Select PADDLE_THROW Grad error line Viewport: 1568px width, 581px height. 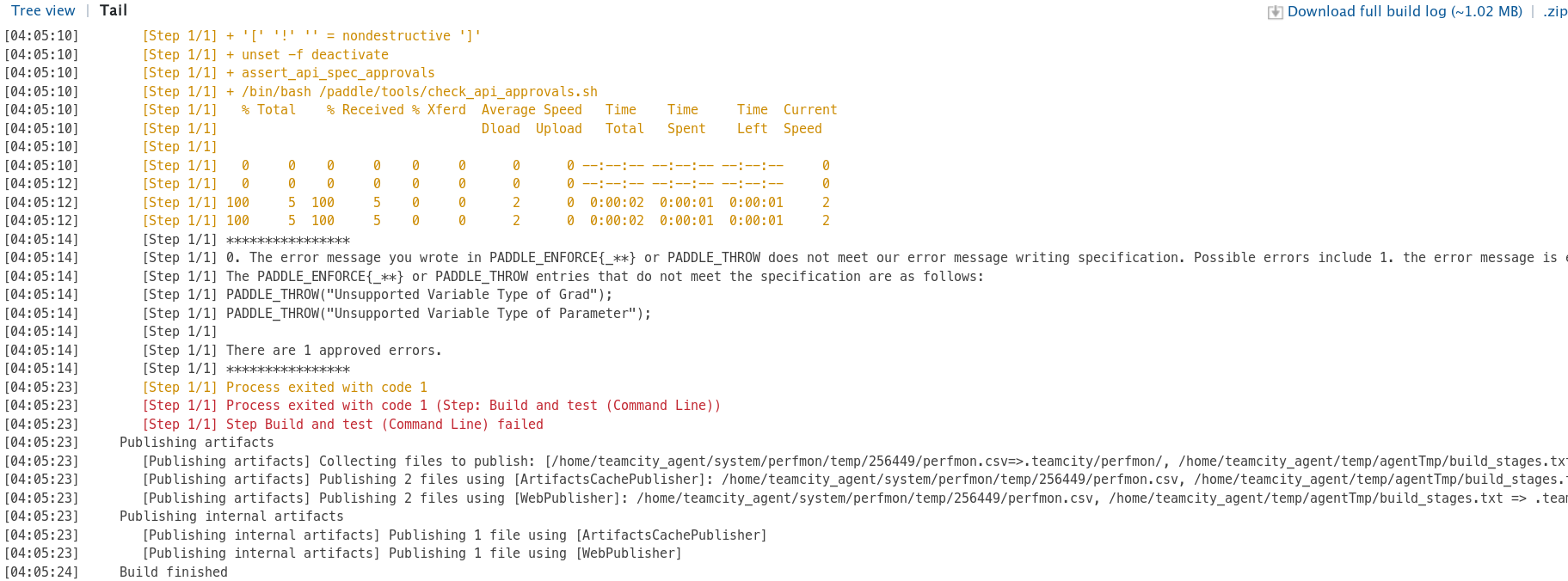378,295
